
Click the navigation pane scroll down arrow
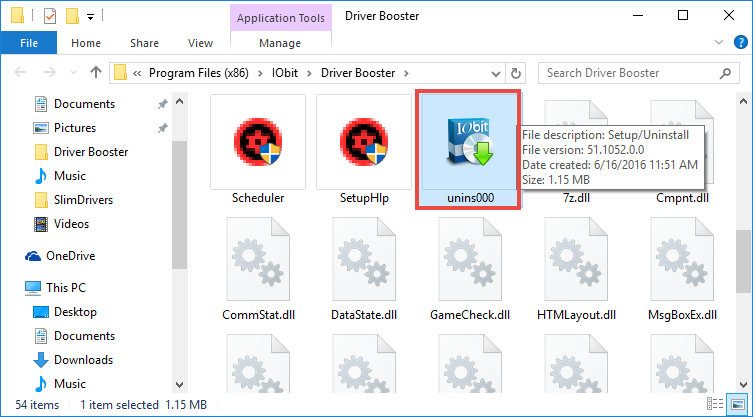[179, 384]
